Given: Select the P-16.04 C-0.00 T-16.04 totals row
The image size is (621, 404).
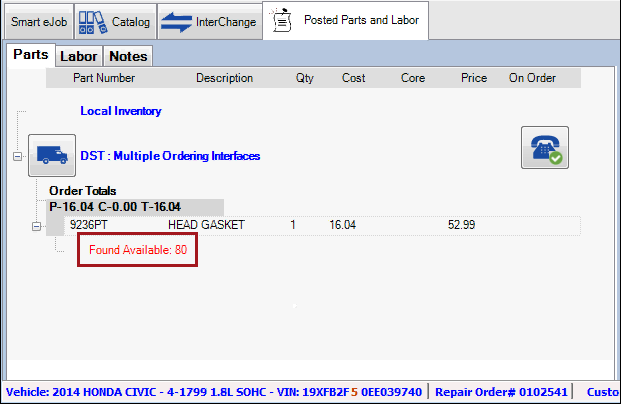Looking at the screenshot, I should tap(135, 207).
